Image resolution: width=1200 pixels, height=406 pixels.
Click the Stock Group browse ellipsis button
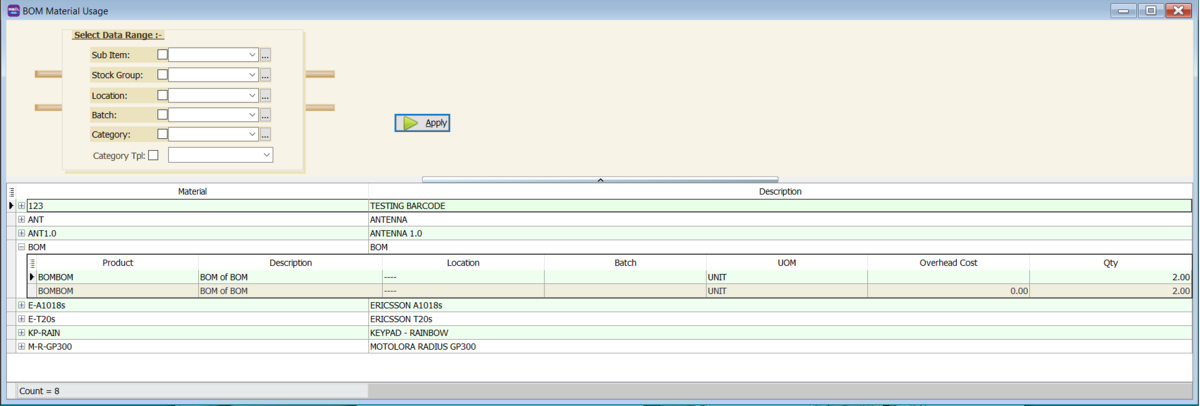coord(265,75)
